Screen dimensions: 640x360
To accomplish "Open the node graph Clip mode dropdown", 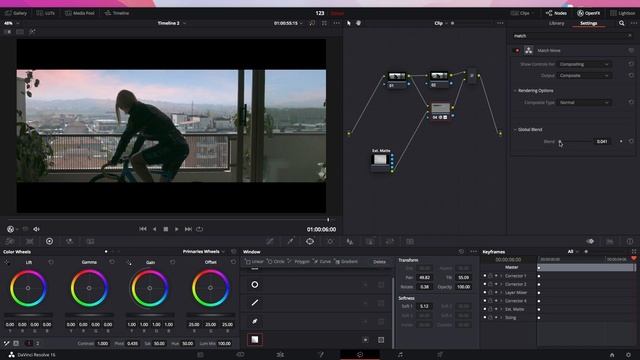I will click(x=441, y=23).
